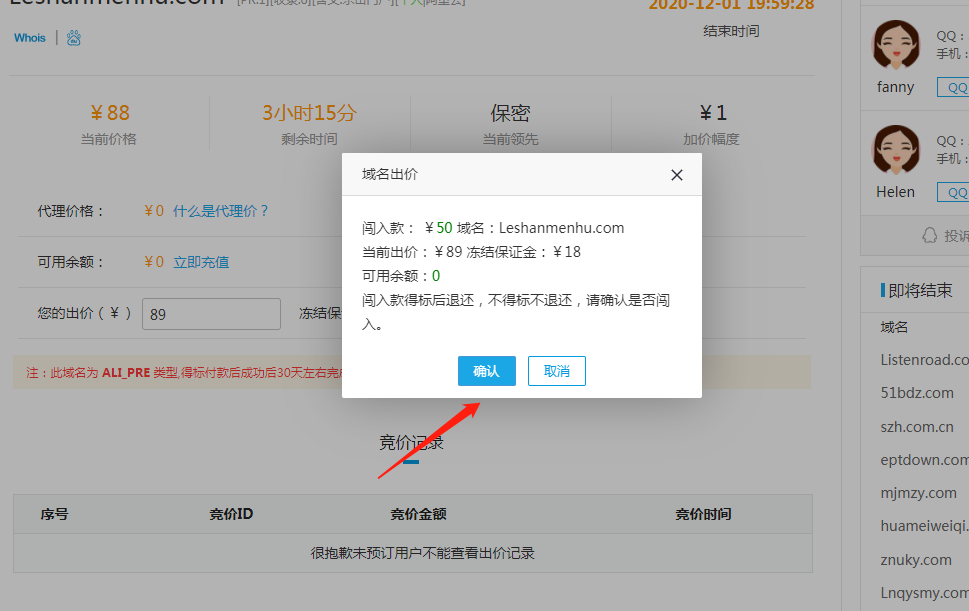Click the 立即充值 recharge link
The width and height of the screenshot is (969, 611).
click(201, 262)
